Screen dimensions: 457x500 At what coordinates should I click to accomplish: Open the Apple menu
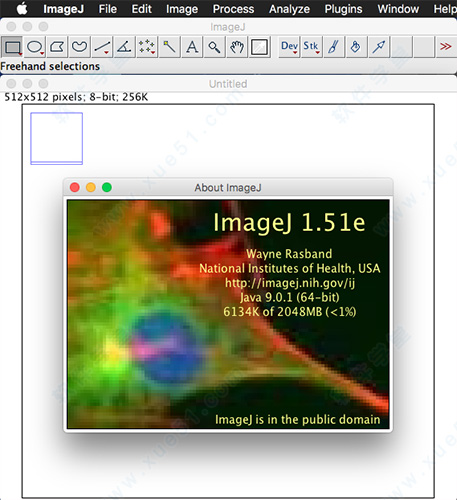point(22,9)
